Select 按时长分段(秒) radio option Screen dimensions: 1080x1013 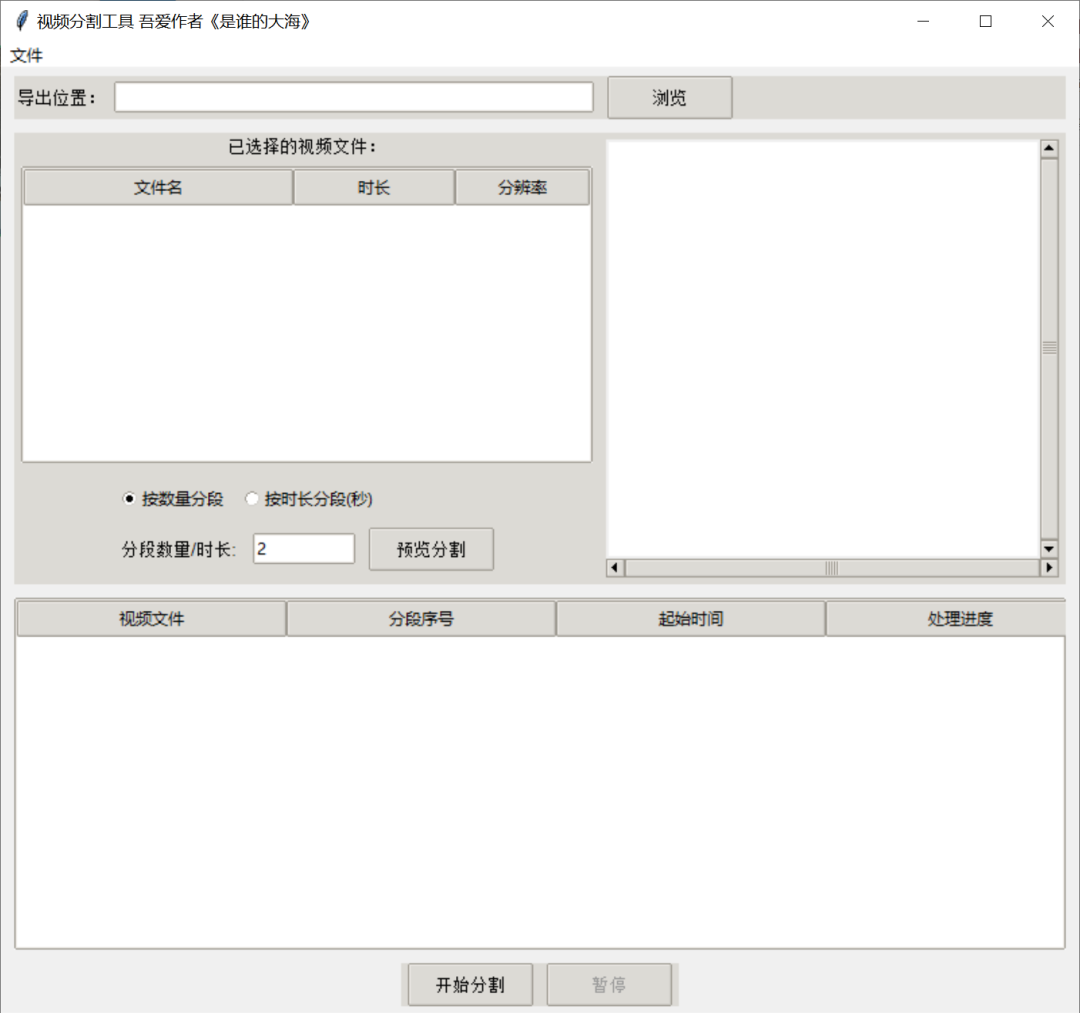[x=309, y=499]
